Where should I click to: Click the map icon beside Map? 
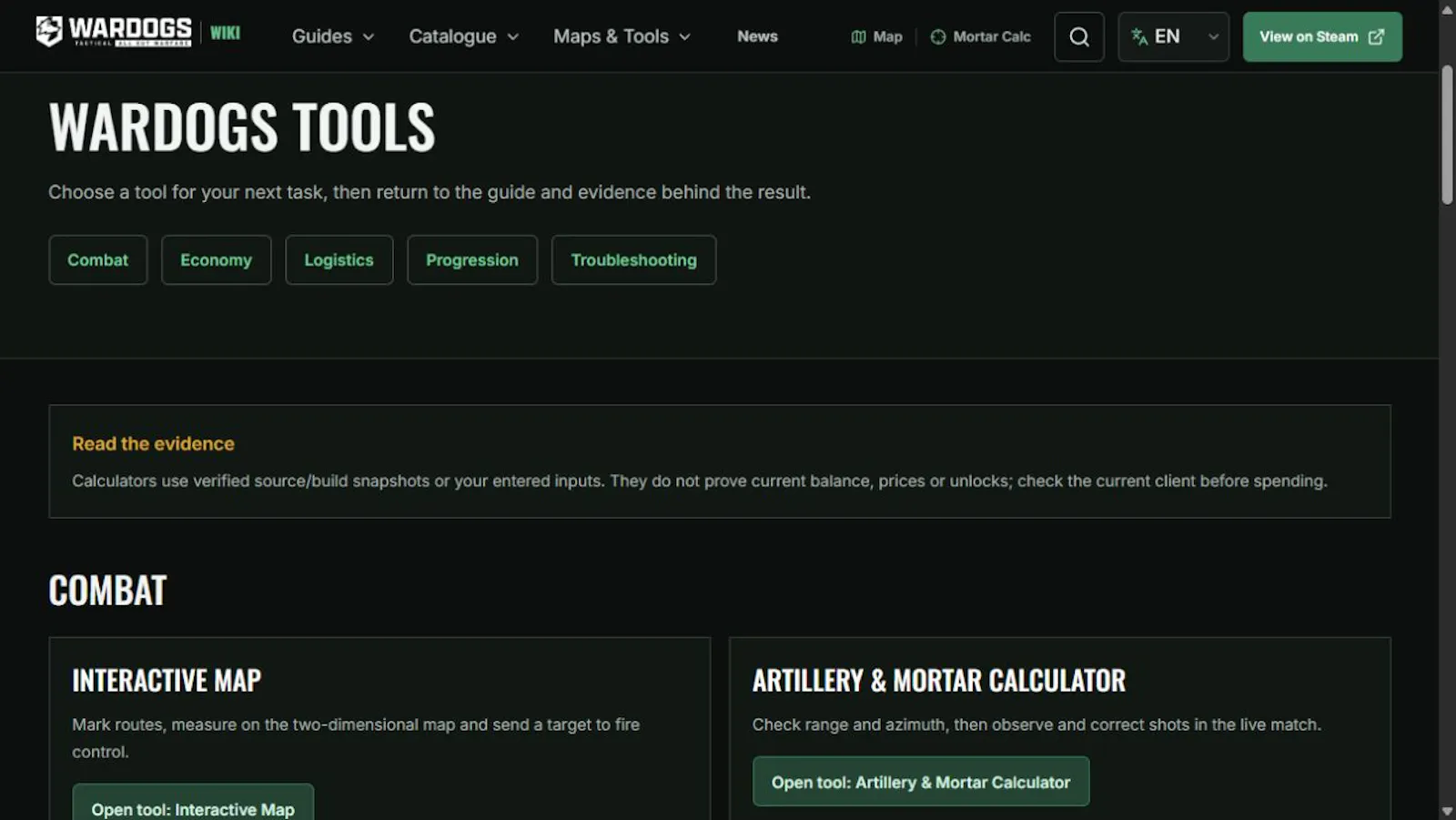858,36
